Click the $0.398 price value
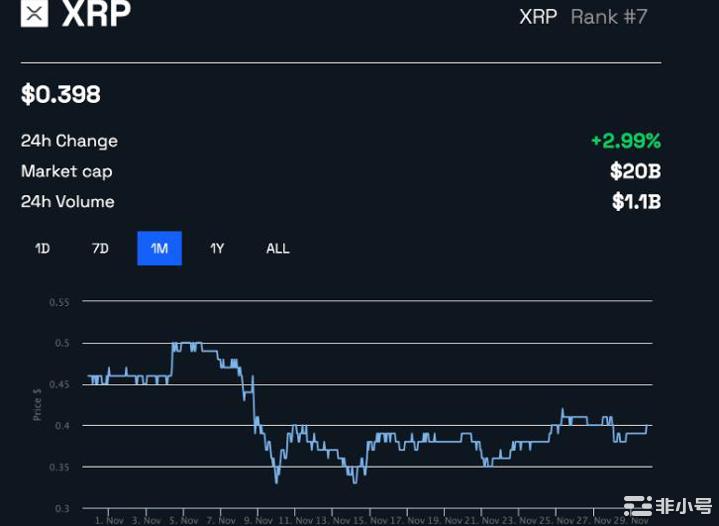719x526 pixels. click(61, 94)
